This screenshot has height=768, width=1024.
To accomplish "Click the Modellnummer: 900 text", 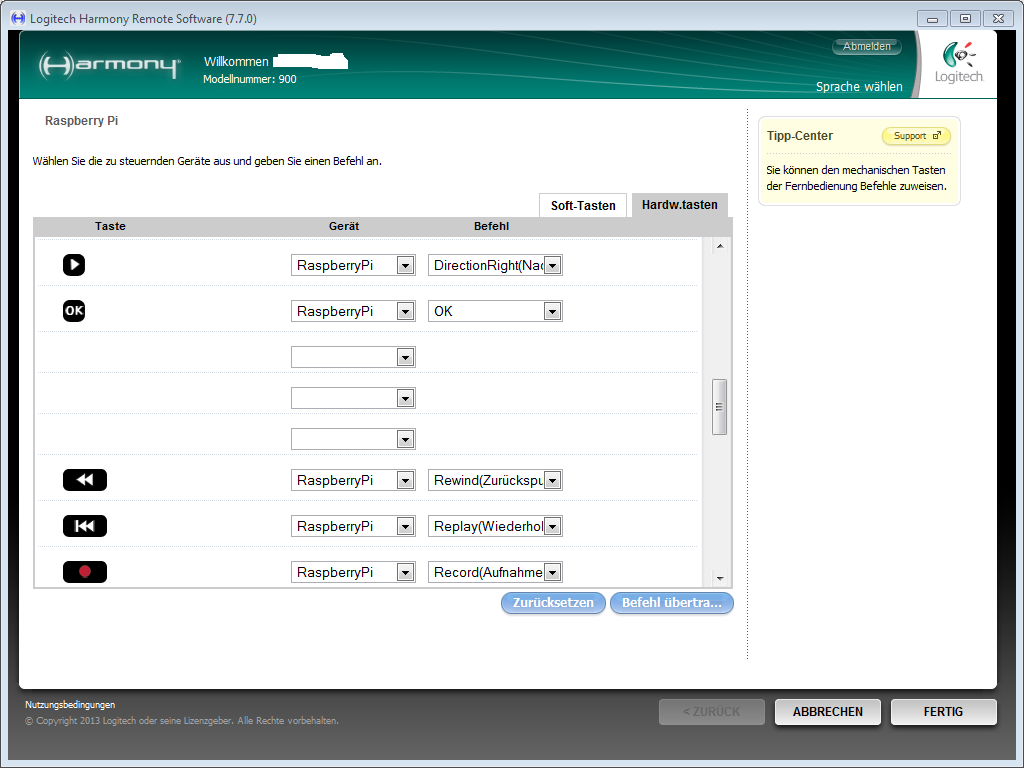I will (x=249, y=79).
